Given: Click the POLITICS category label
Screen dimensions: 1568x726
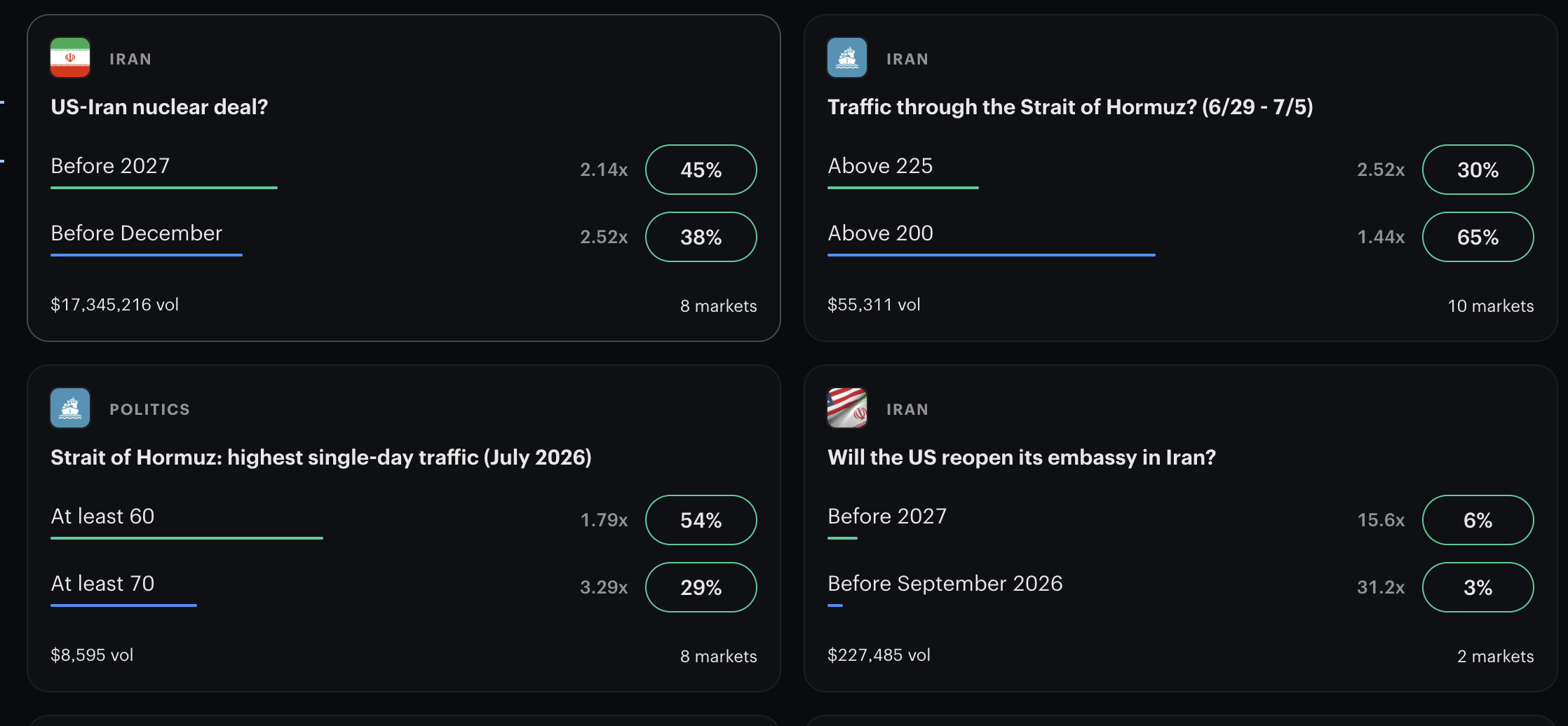Looking at the screenshot, I should tap(149, 409).
